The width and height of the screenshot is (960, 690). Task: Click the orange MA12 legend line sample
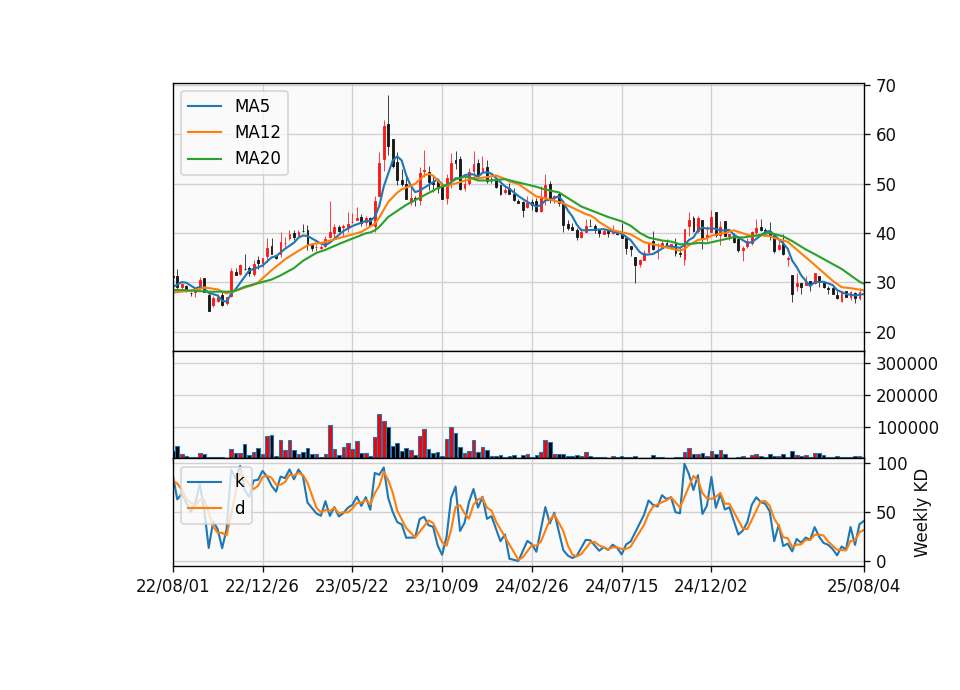click(x=204, y=132)
